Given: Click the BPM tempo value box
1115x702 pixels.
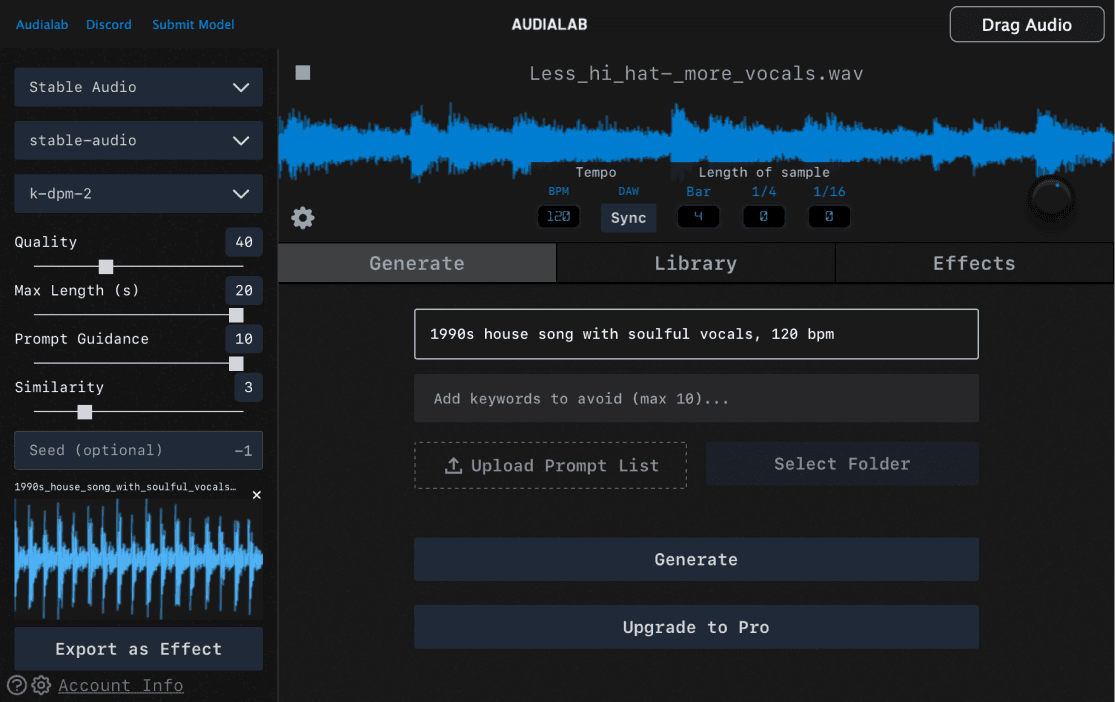Looking at the screenshot, I should point(558,217).
